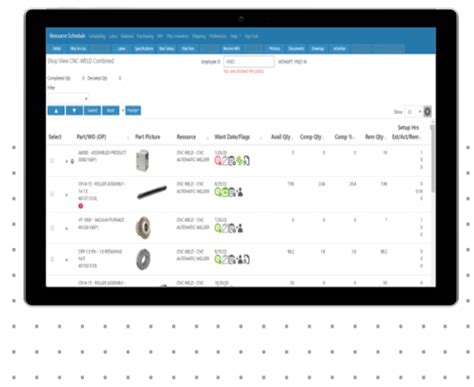Viewport: 474px width, 387px height.
Task: Click the person flag icon in the gear part row
Action: (x=240, y=228)
